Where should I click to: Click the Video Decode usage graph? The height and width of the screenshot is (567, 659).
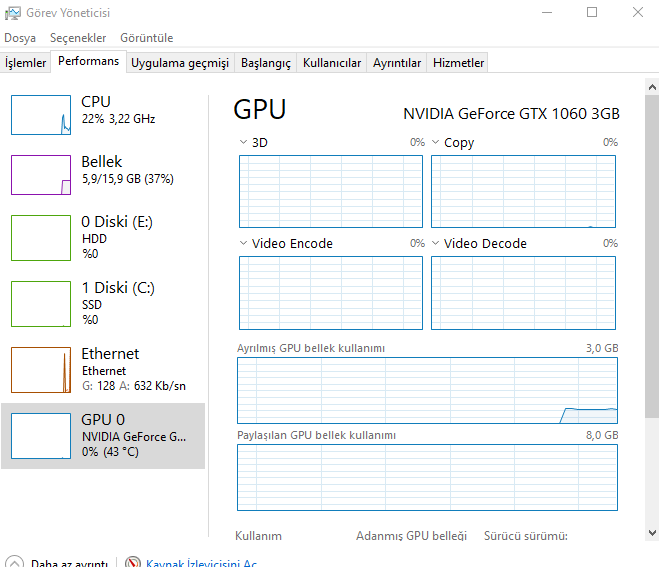coord(523,293)
